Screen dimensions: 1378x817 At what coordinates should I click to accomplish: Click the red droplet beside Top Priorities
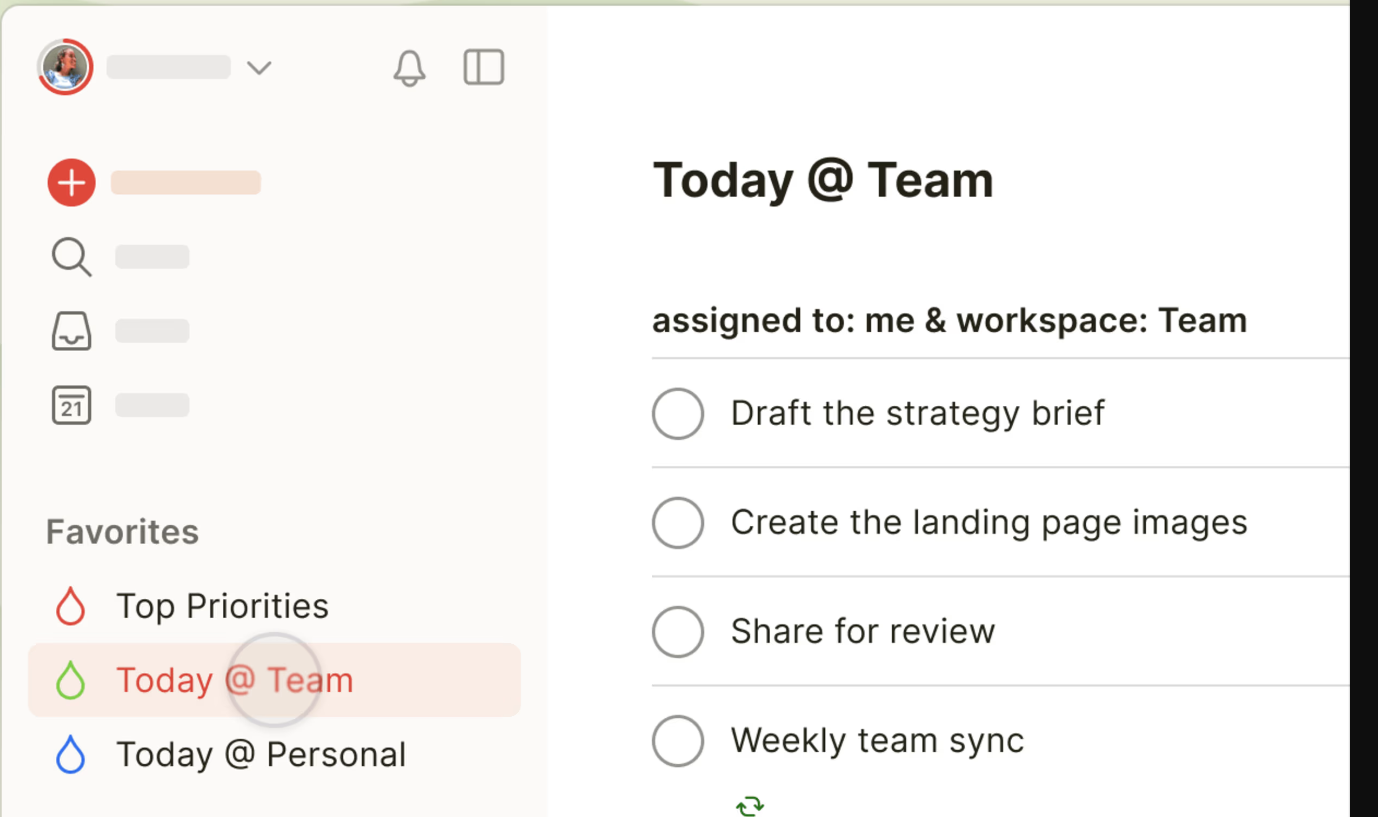(71, 605)
